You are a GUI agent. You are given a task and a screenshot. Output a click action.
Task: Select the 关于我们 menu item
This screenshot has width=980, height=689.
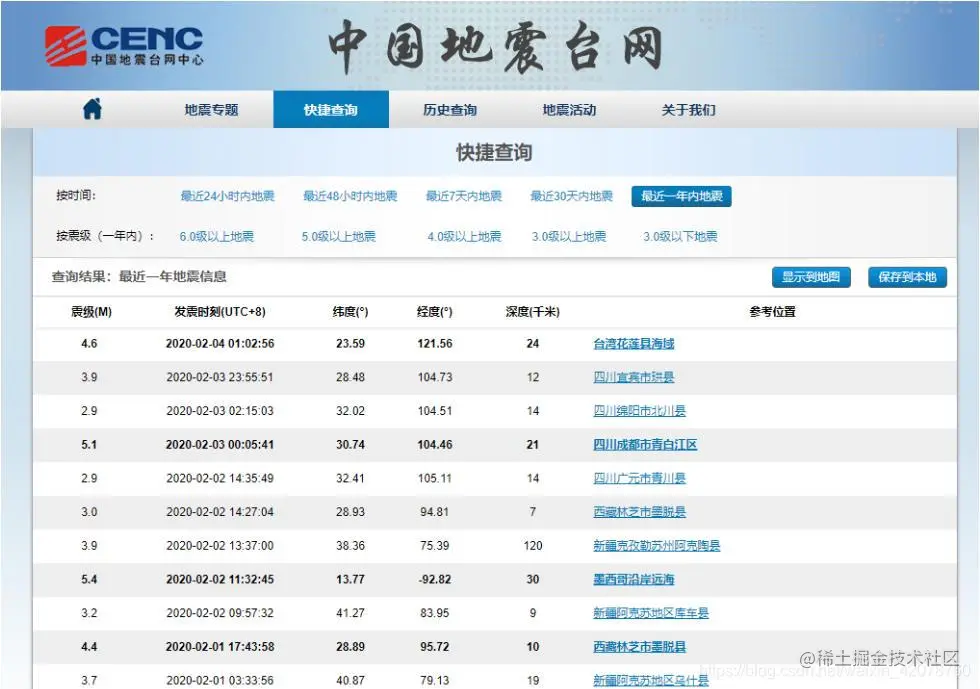[688, 109]
